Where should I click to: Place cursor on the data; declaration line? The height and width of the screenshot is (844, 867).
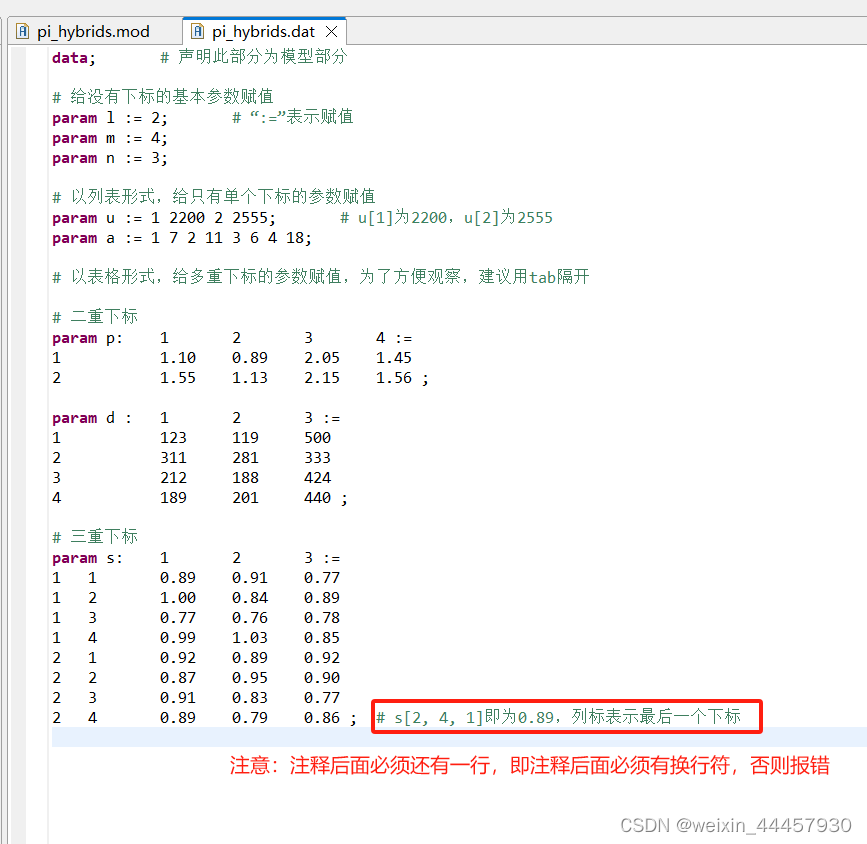(x=70, y=57)
